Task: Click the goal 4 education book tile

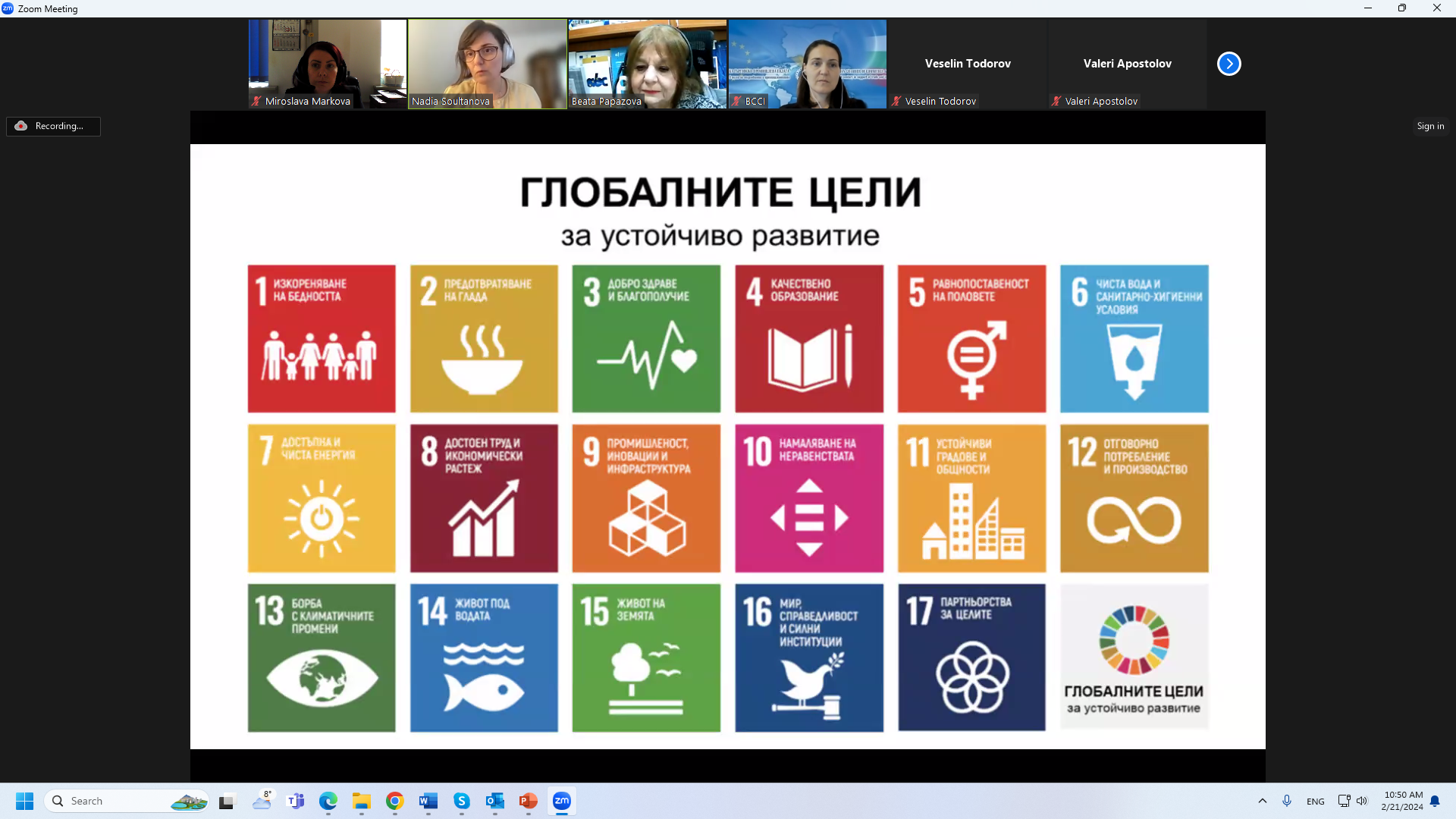Action: (x=809, y=339)
